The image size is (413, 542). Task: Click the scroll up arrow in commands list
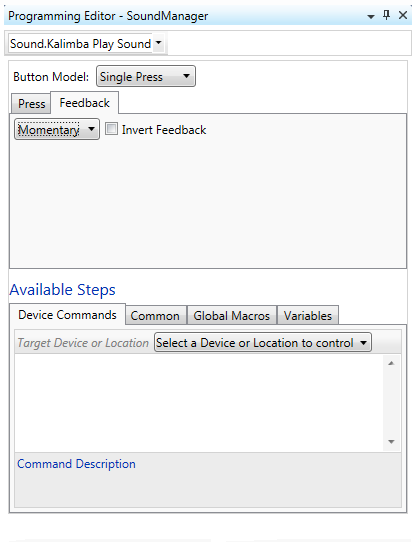pos(391,363)
